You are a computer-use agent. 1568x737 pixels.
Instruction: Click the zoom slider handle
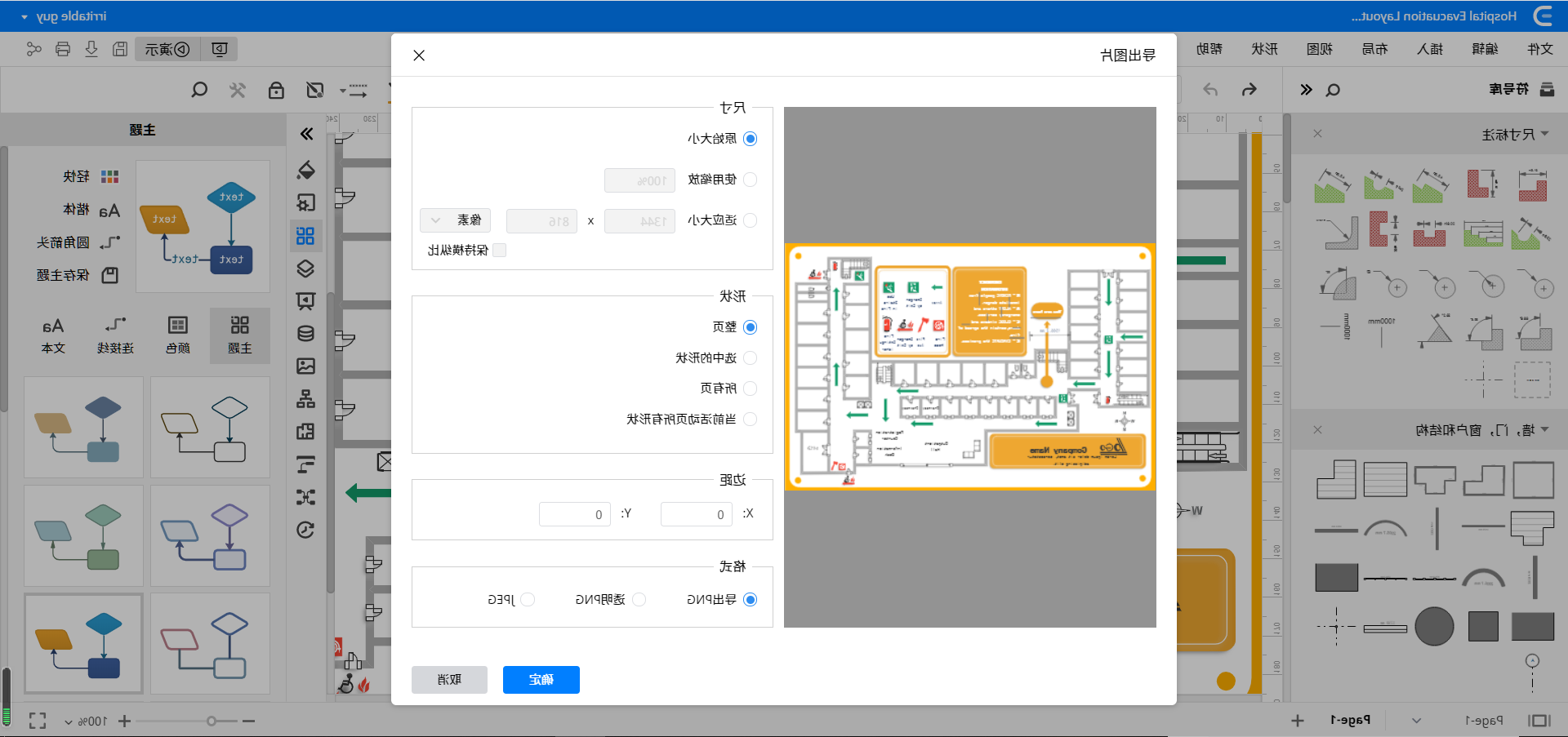212,721
